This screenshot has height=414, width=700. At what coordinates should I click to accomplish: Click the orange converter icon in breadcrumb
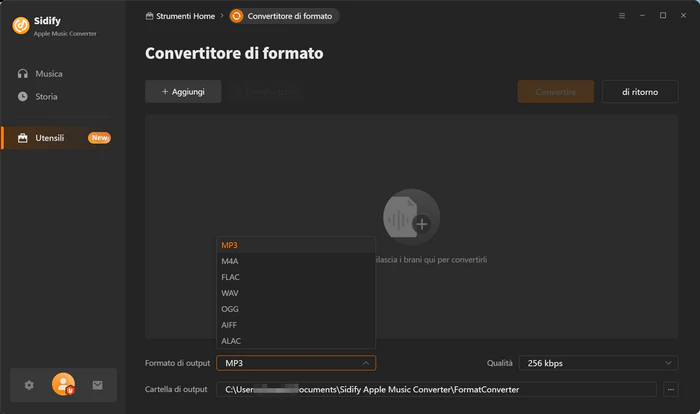[x=237, y=16]
